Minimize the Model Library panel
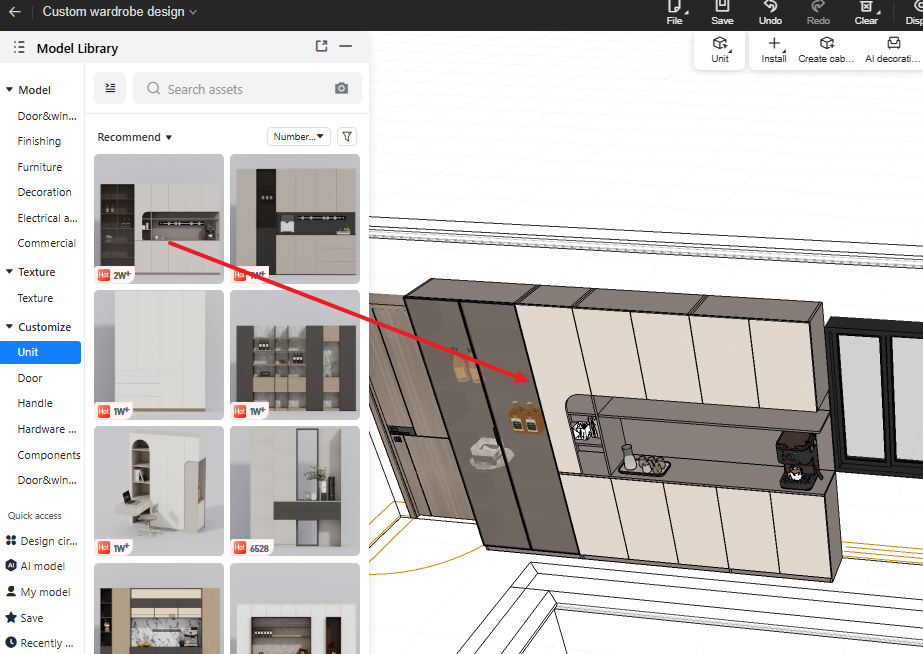This screenshot has height=654, width=923. (x=346, y=46)
